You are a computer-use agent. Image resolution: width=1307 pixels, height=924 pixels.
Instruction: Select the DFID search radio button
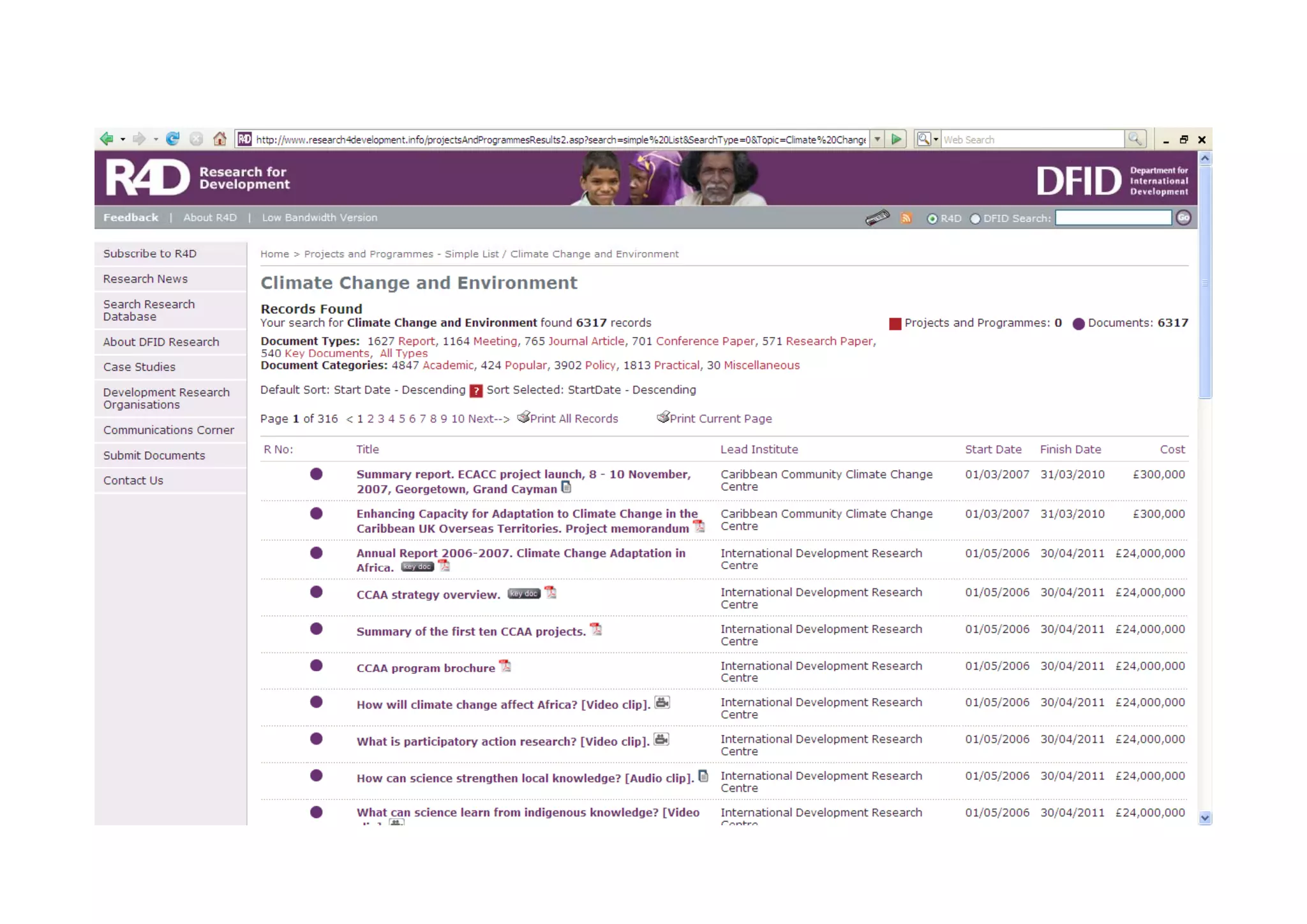(975, 219)
